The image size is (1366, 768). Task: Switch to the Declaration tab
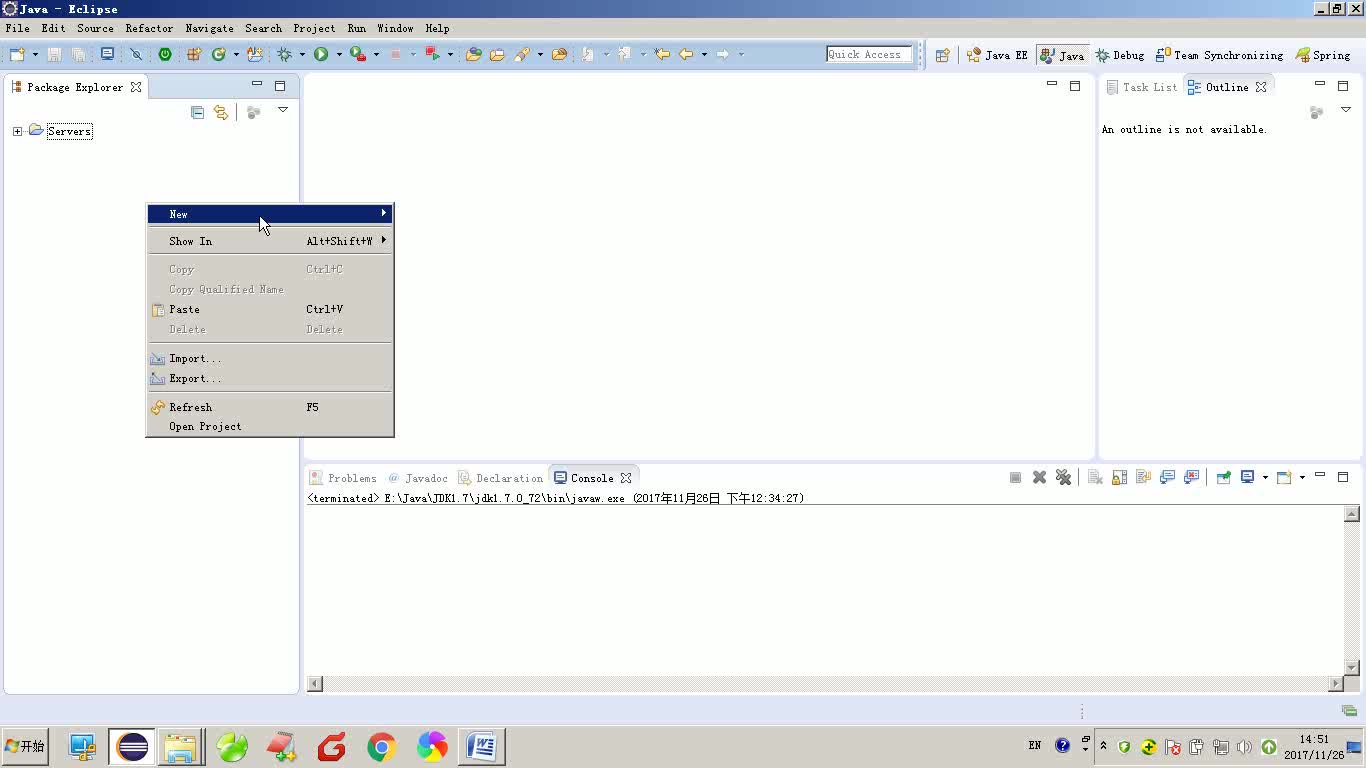(x=501, y=478)
